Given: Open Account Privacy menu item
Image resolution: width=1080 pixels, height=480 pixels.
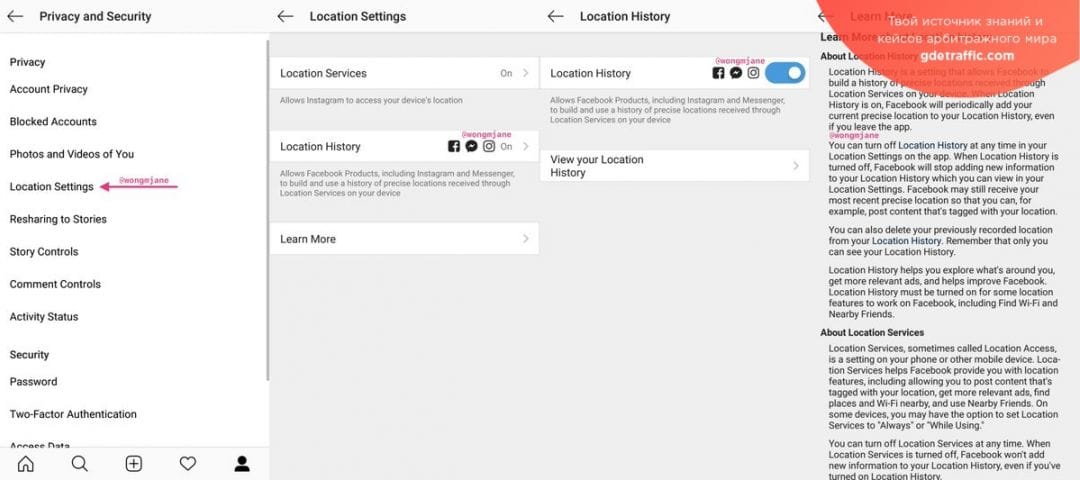Looking at the screenshot, I should (49, 89).
